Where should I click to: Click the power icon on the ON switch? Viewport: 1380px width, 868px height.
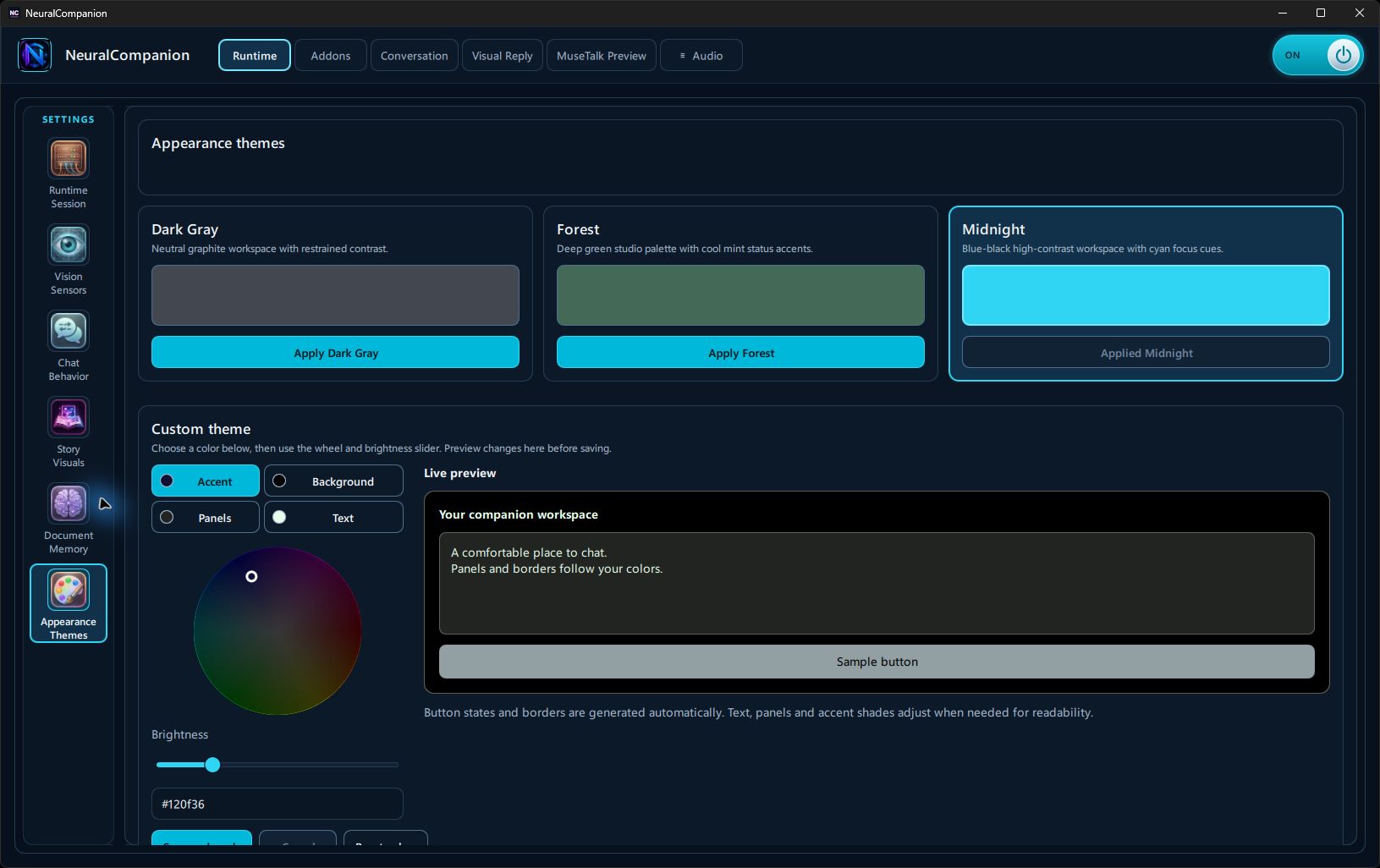[x=1343, y=55]
